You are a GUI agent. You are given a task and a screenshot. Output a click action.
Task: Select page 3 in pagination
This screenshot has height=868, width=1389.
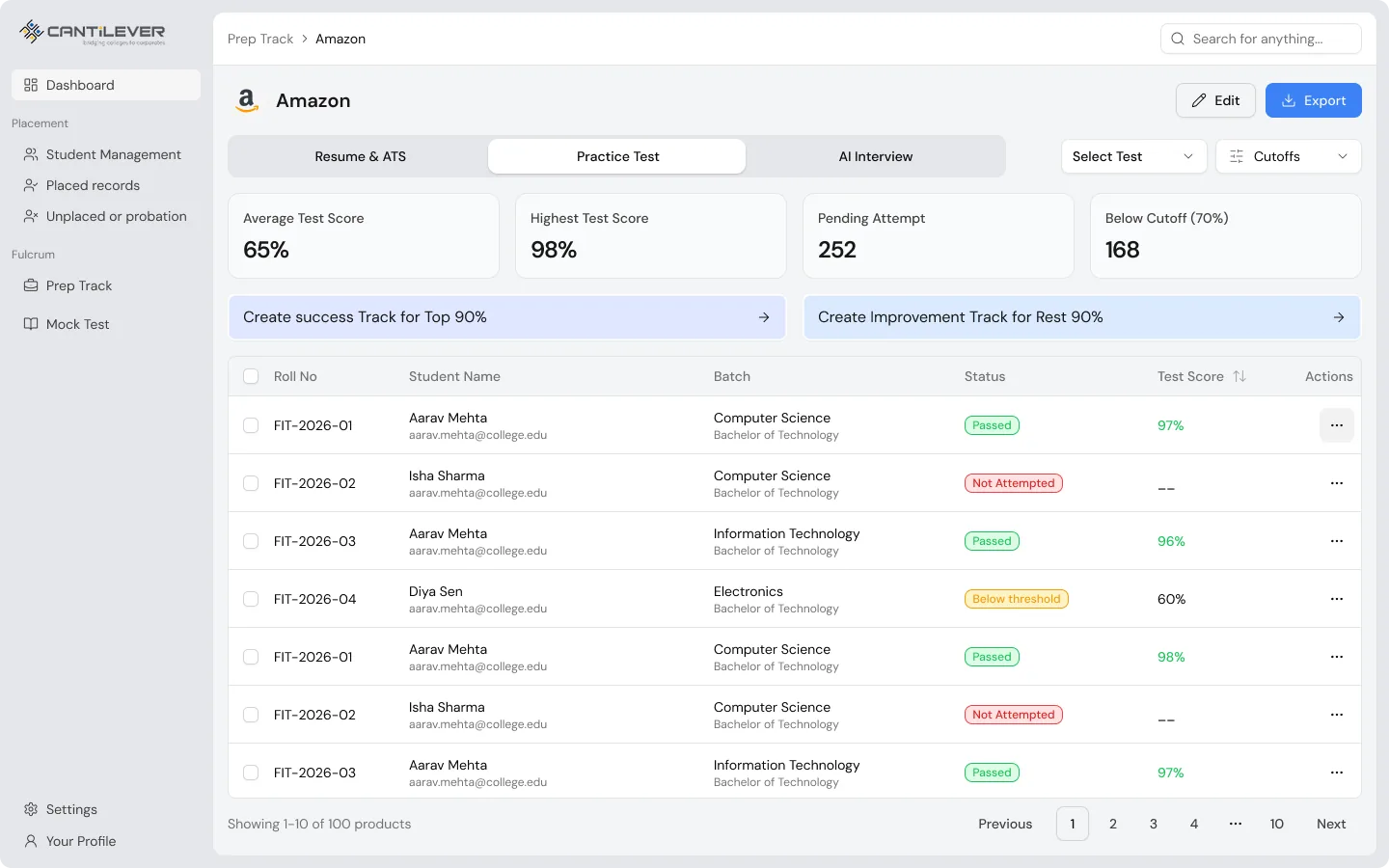pyautogui.click(x=1154, y=824)
